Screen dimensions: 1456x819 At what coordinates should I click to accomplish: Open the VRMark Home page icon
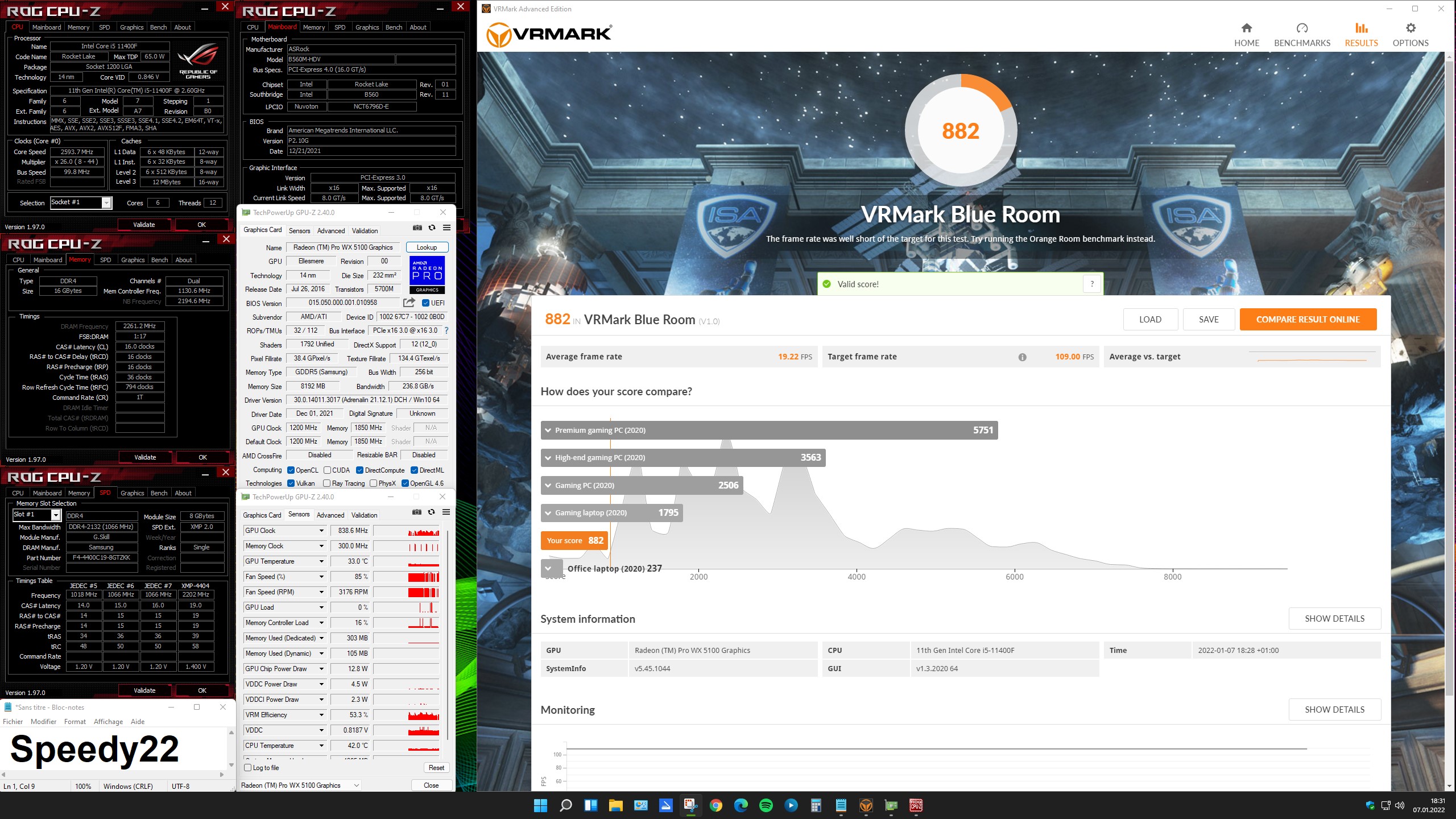[x=1246, y=28]
